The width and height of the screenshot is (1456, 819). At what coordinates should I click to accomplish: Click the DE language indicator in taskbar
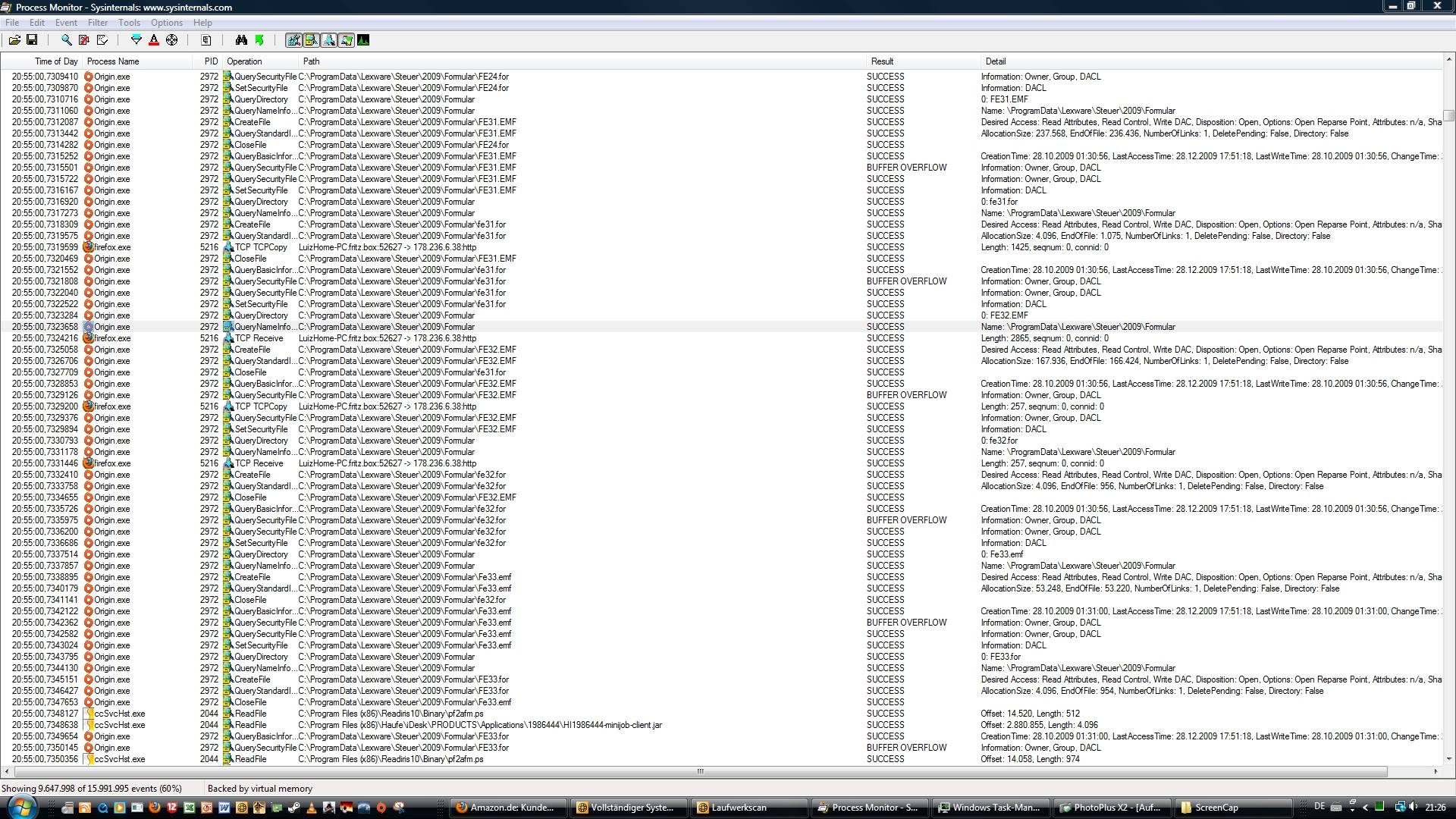tap(1319, 806)
